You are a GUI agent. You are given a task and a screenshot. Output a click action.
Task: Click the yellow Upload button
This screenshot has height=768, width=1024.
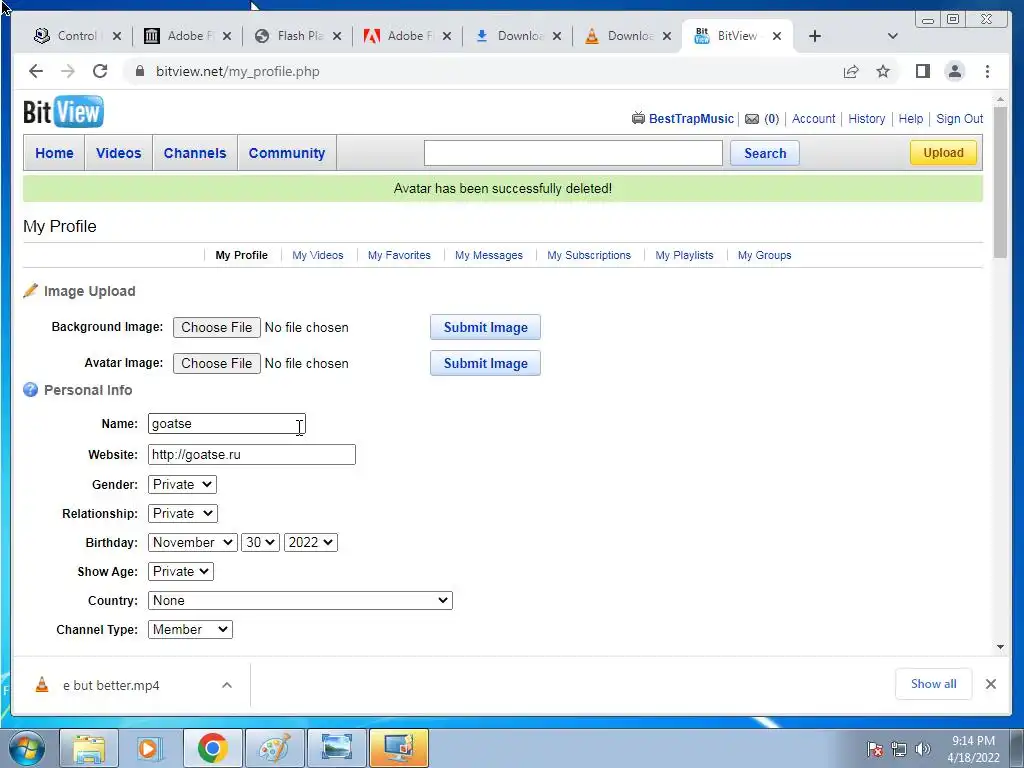click(x=943, y=153)
